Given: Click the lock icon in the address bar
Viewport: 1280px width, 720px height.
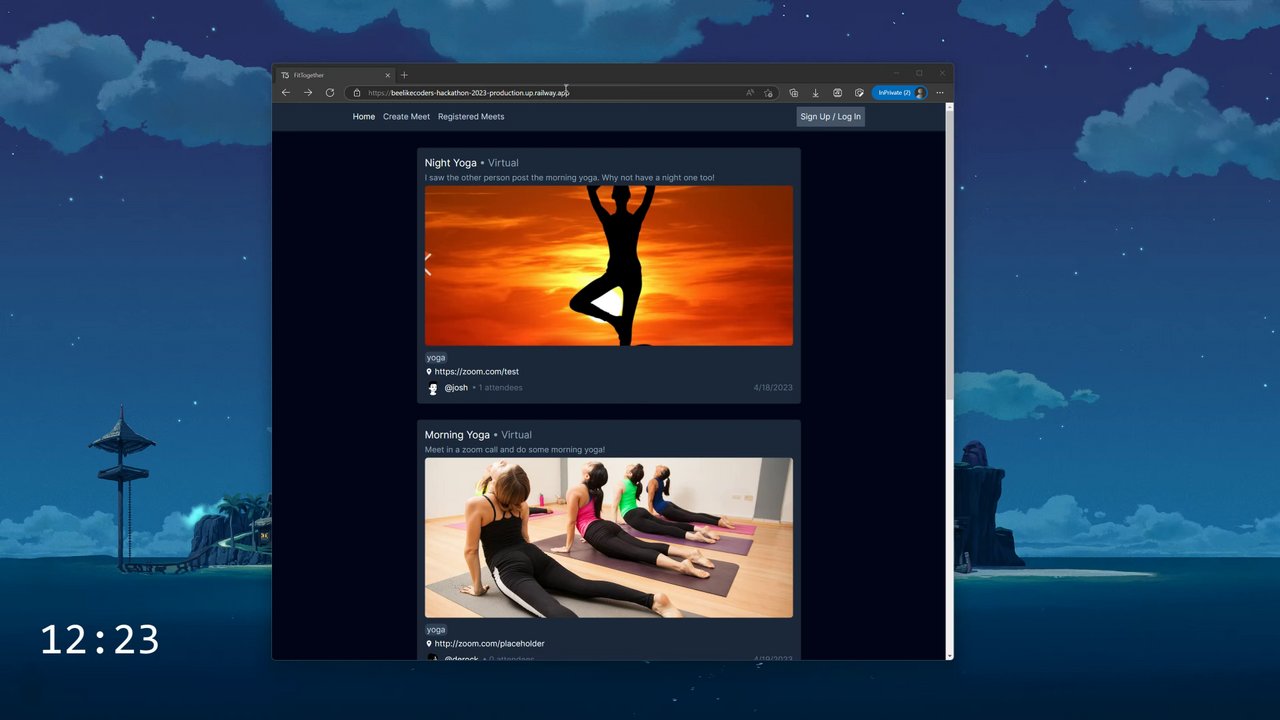Looking at the screenshot, I should 357,93.
